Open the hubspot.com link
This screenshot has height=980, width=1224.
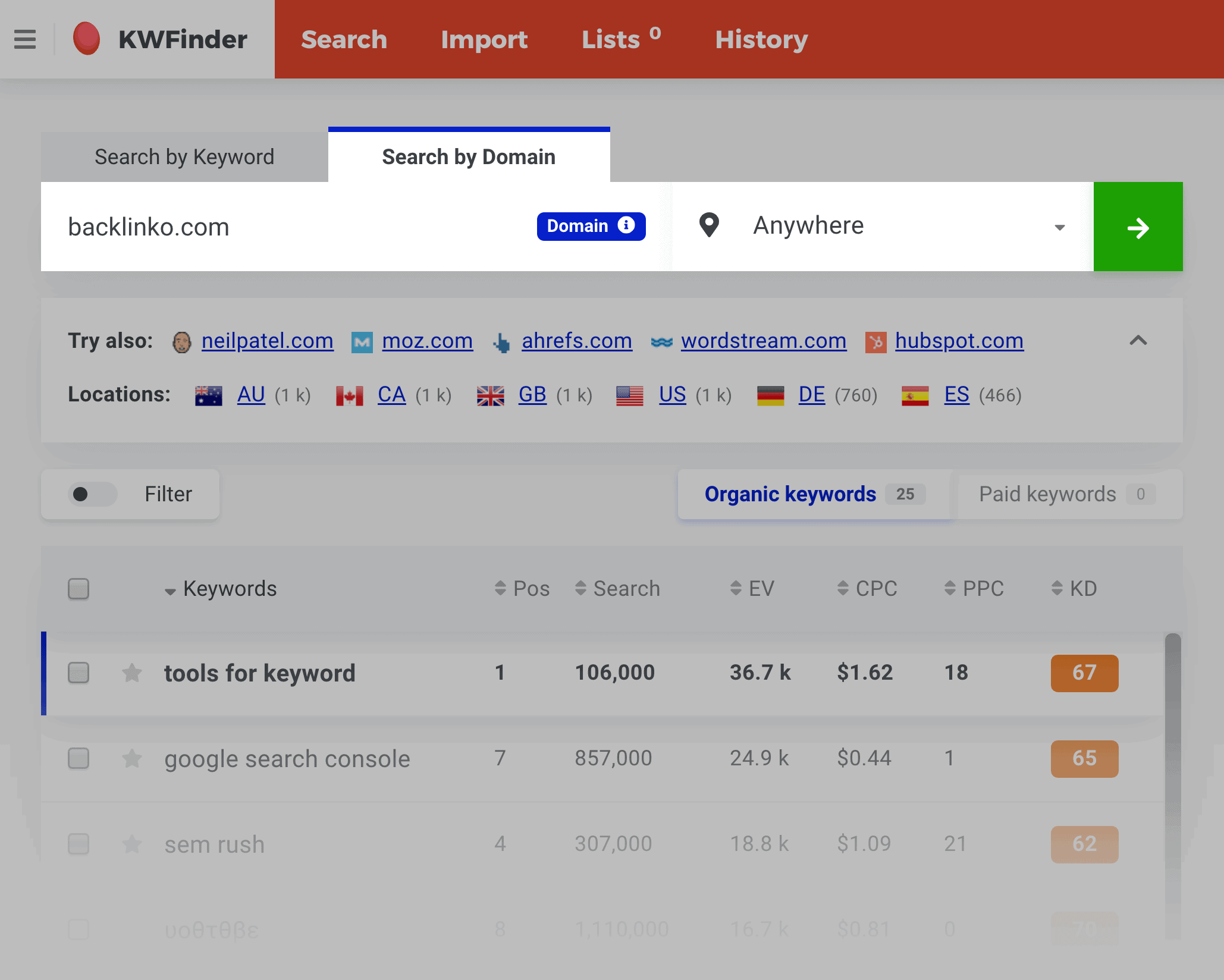[959, 341]
